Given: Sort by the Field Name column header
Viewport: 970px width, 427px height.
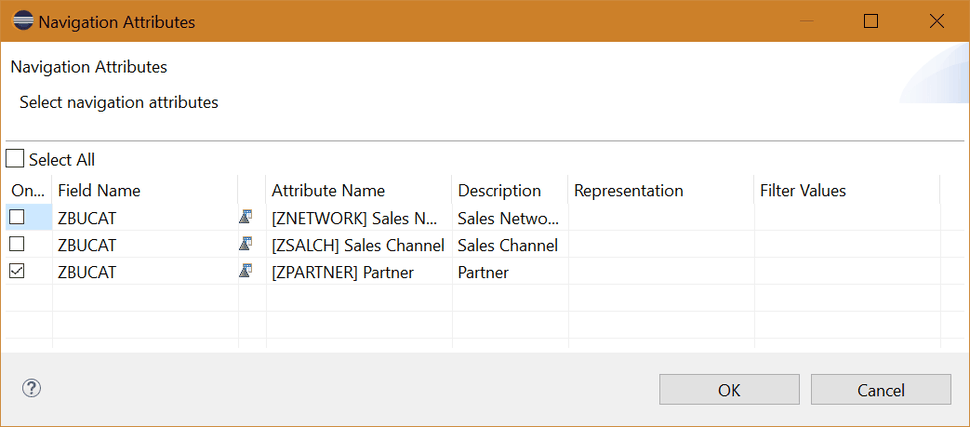Looking at the screenshot, I should click(145, 190).
